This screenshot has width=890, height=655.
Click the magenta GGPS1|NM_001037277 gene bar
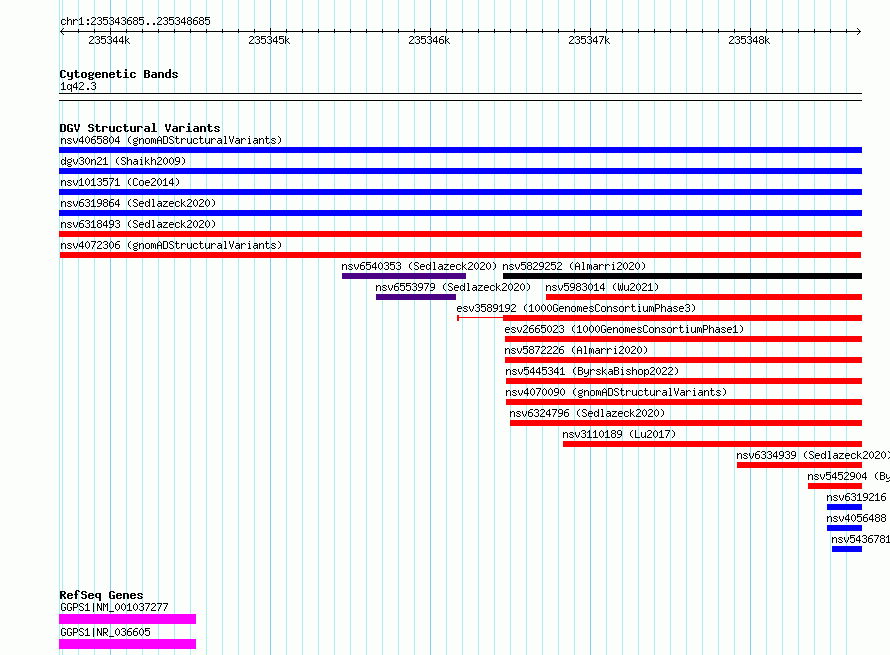click(x=128, y=619)
